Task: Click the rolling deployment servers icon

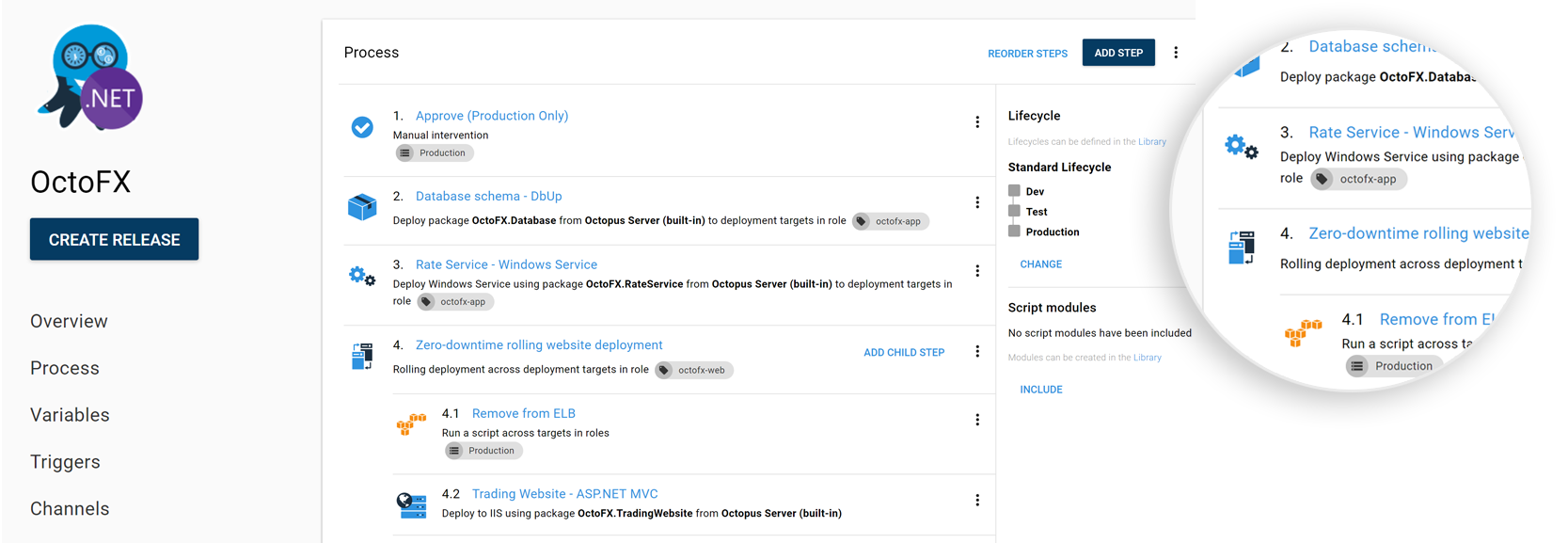Action: pos(362,357)
